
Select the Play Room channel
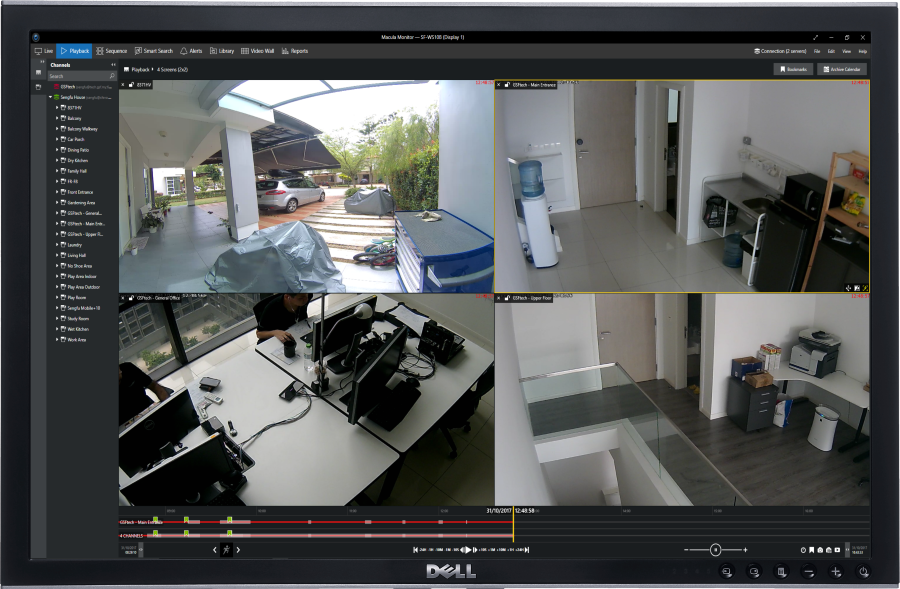pyautogui.click(x=76, y=297)
